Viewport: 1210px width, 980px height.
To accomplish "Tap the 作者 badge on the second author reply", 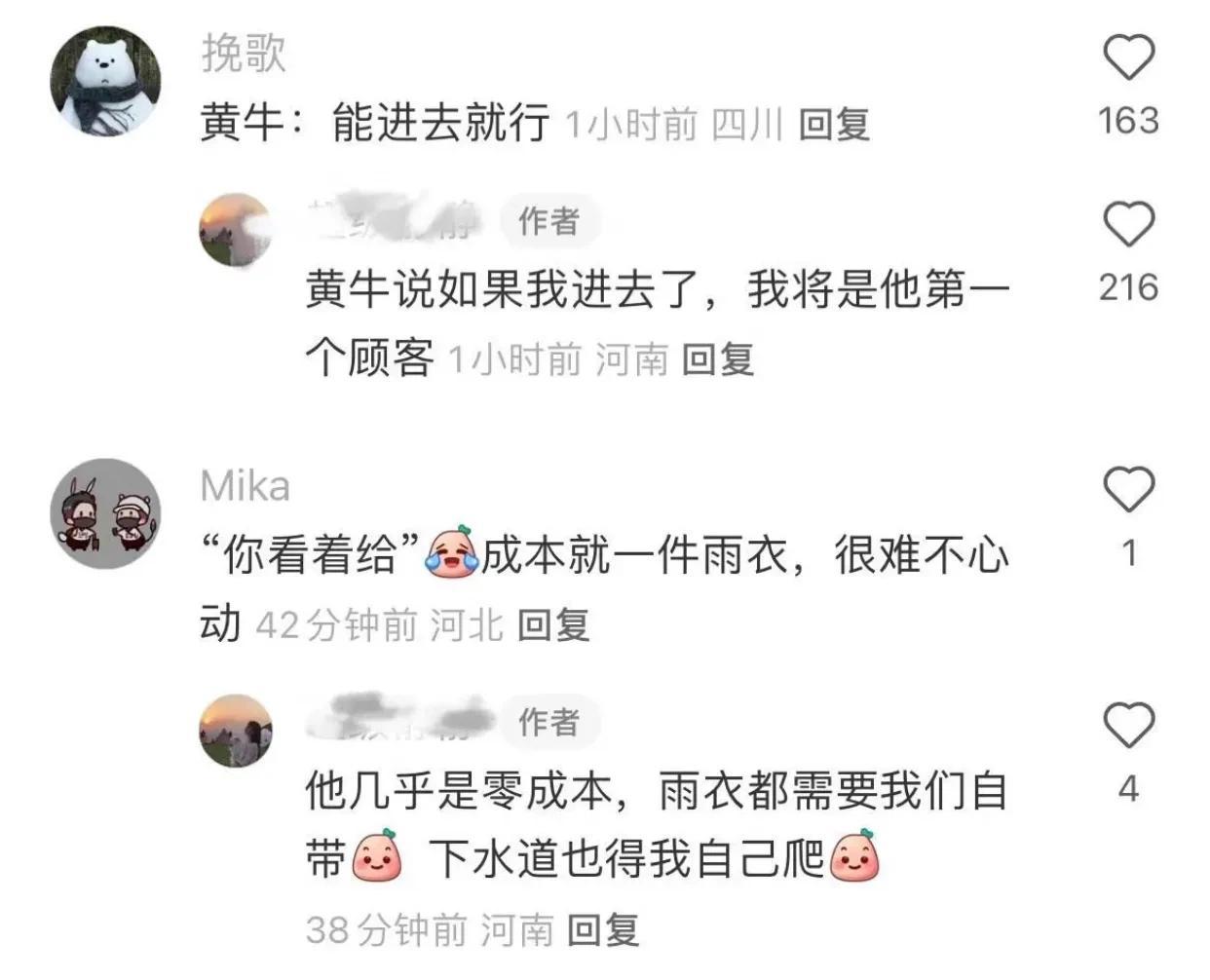I will pos(549,722).
